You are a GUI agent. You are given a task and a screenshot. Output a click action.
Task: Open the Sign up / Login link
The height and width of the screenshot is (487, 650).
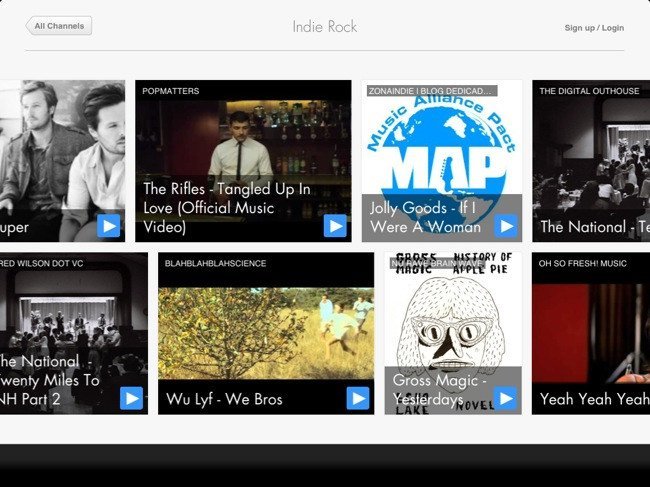coord(594,28)
